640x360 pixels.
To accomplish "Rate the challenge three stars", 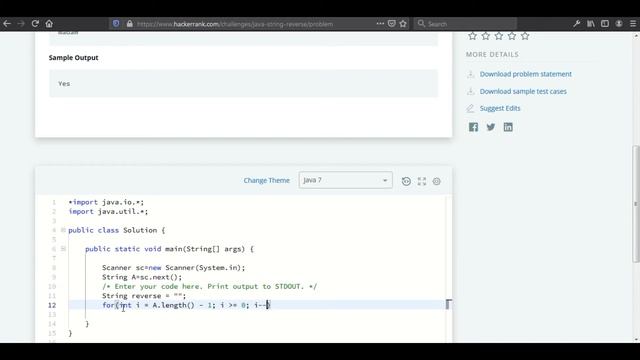I will 499,36.
